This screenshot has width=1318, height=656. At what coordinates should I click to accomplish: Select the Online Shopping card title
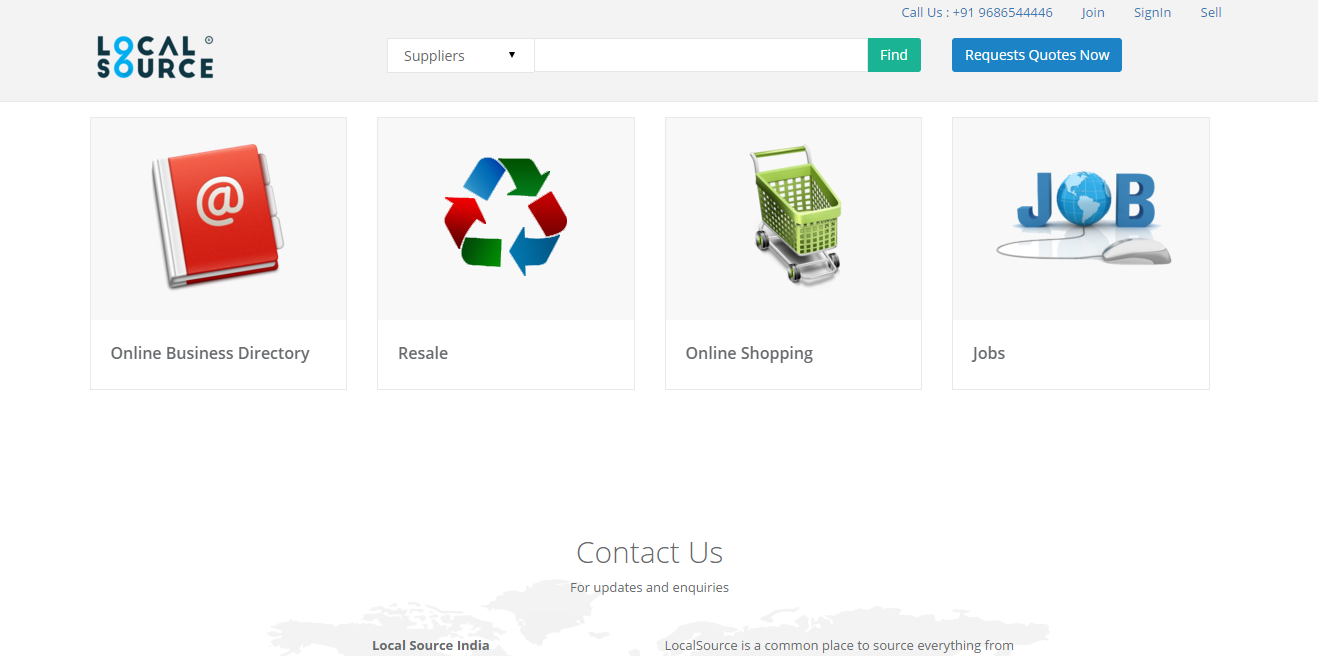749,353
